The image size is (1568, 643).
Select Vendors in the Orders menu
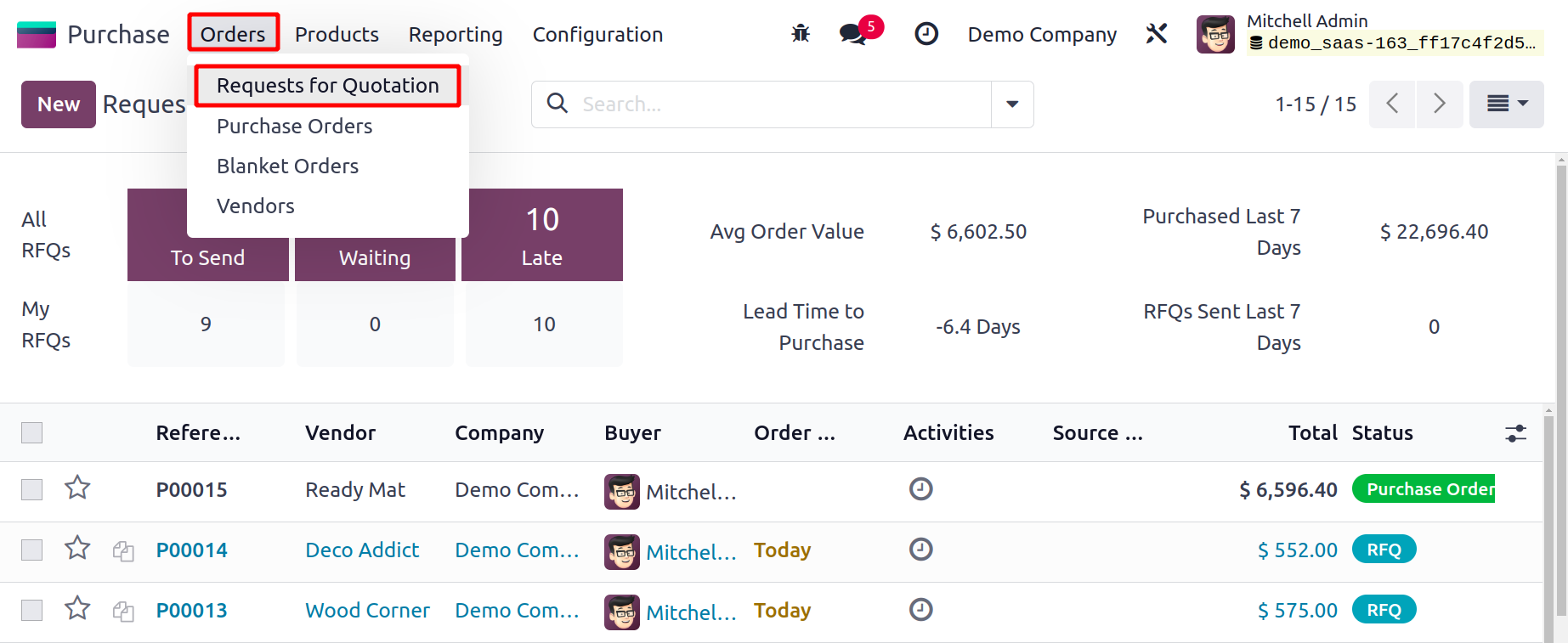255,206
